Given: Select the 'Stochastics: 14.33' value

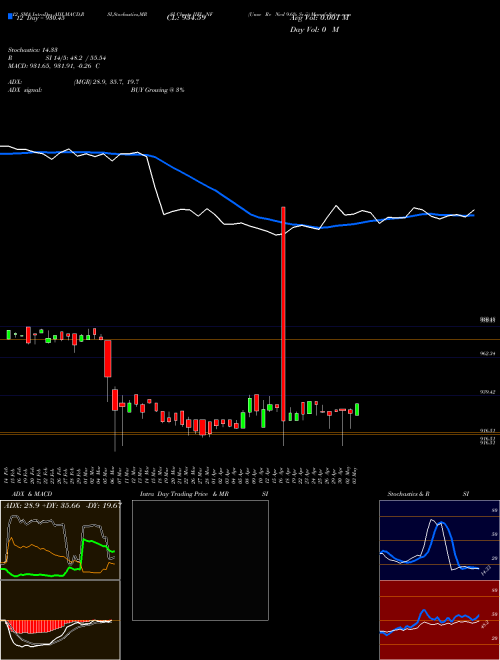Looking at the screenshot, I should [33, 50].
